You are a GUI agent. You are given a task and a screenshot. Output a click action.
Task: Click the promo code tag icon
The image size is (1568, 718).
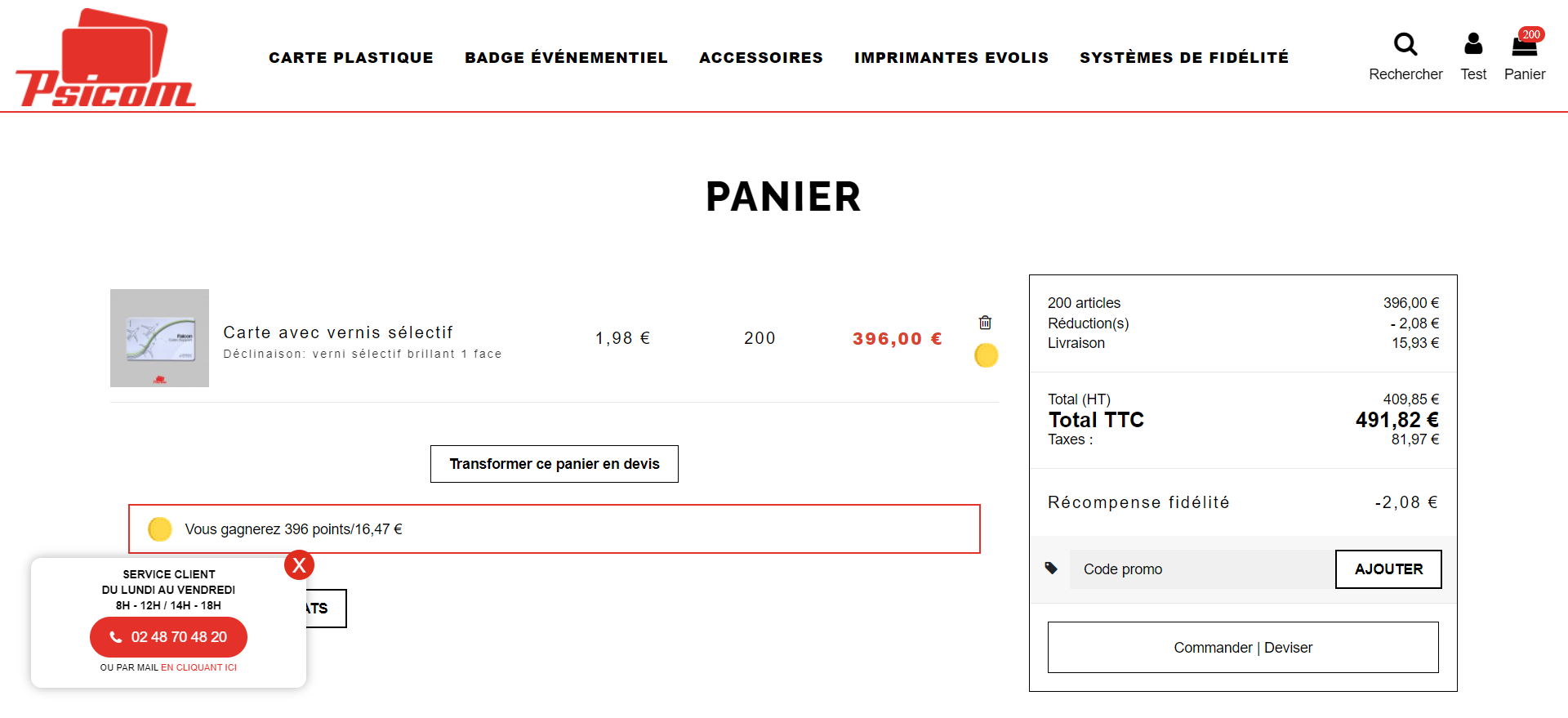click(x=1052, y=569)
